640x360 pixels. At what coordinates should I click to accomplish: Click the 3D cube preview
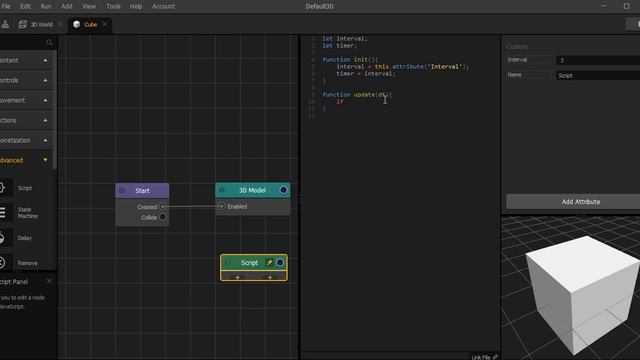(582, 294)
